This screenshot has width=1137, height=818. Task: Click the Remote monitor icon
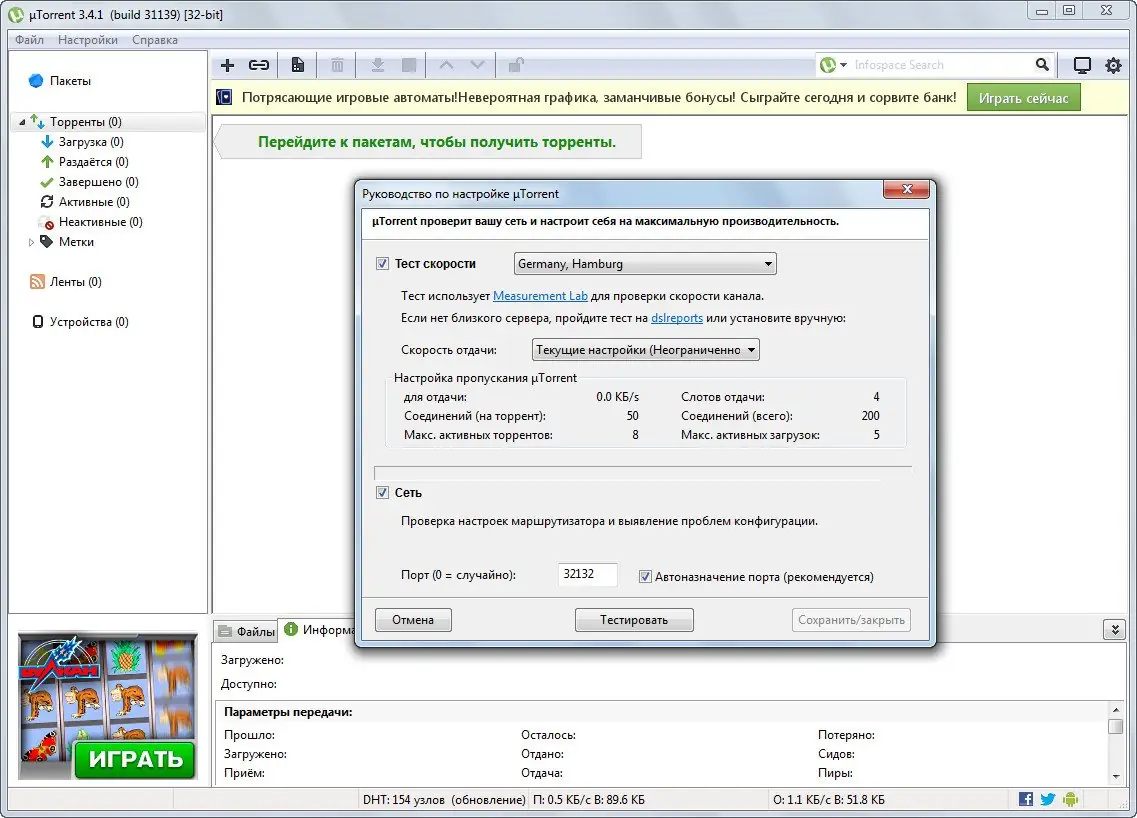(x=1082, y=65)
